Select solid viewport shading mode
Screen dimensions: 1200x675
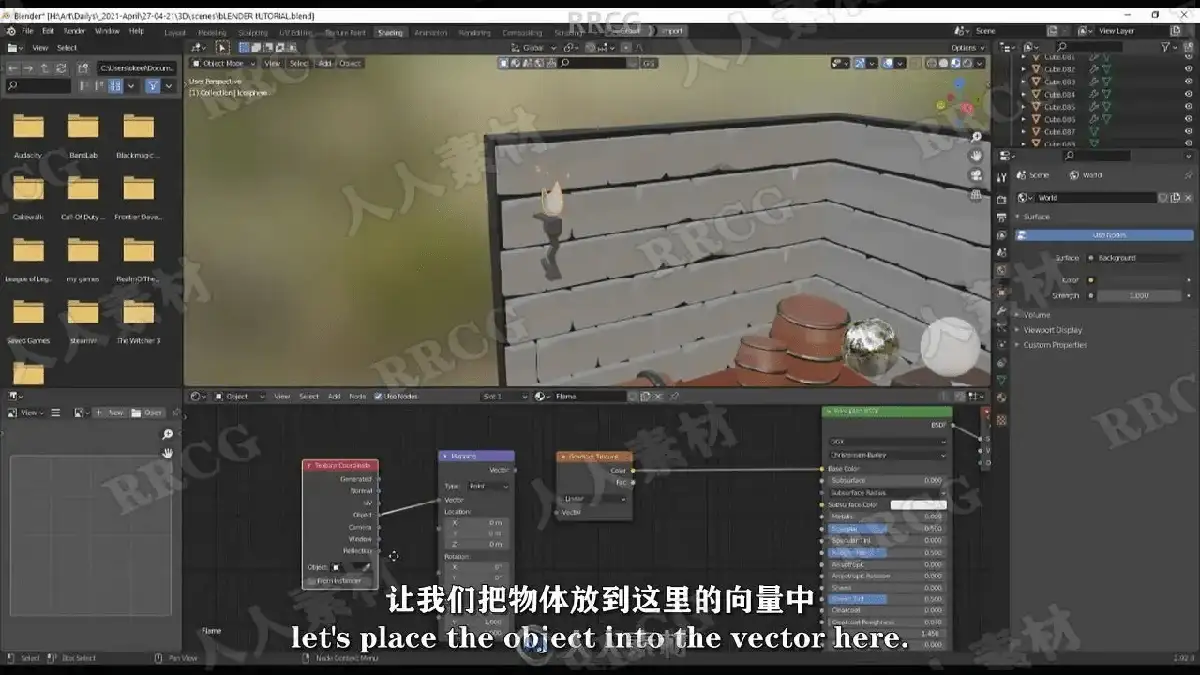point(945,63)
